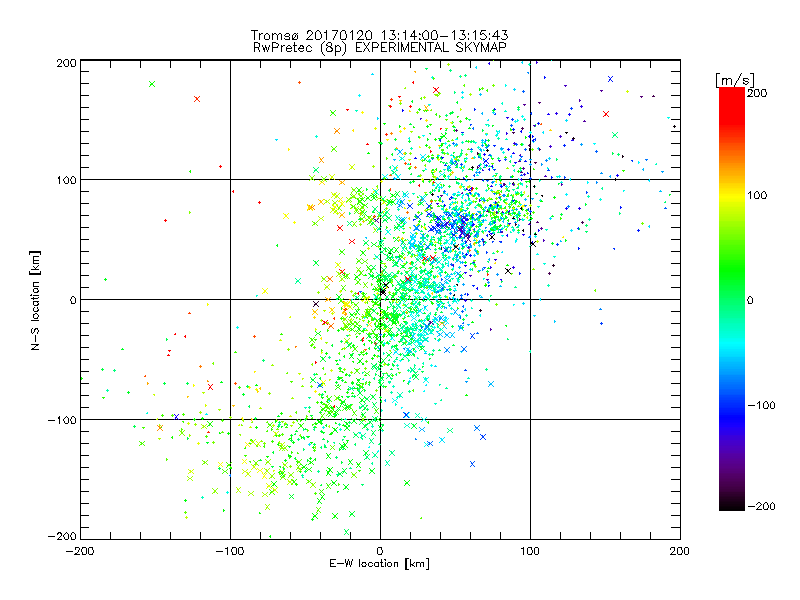Click the colorbar tick label '0'
The image size is (800, 600).
(749, 301)
